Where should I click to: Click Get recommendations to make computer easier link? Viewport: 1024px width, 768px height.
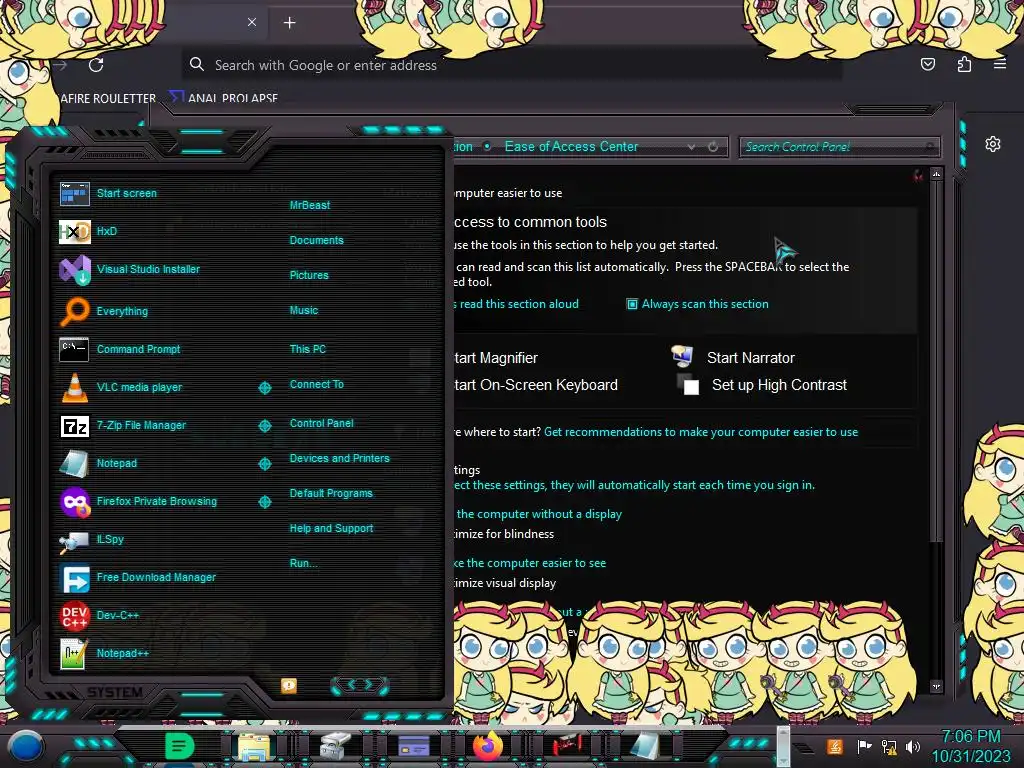click(x=701, y=432)
